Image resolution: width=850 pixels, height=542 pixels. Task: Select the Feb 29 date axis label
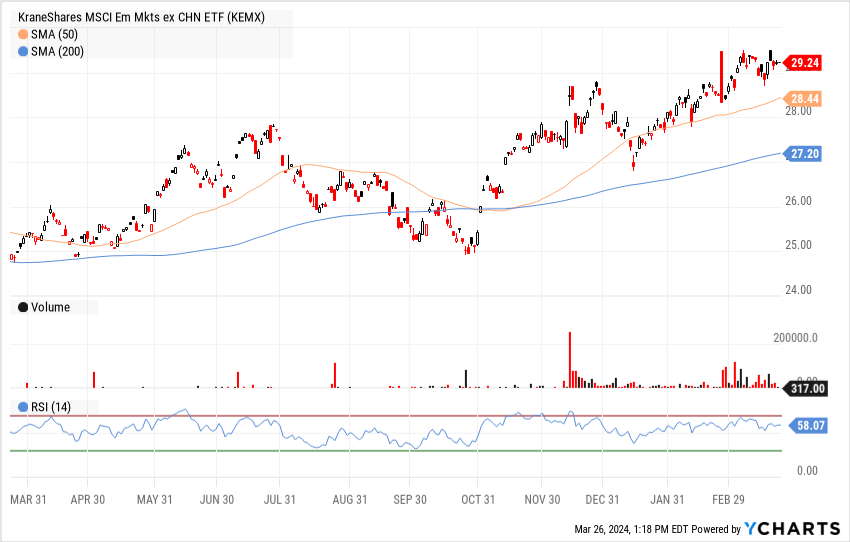click(727, 499)
